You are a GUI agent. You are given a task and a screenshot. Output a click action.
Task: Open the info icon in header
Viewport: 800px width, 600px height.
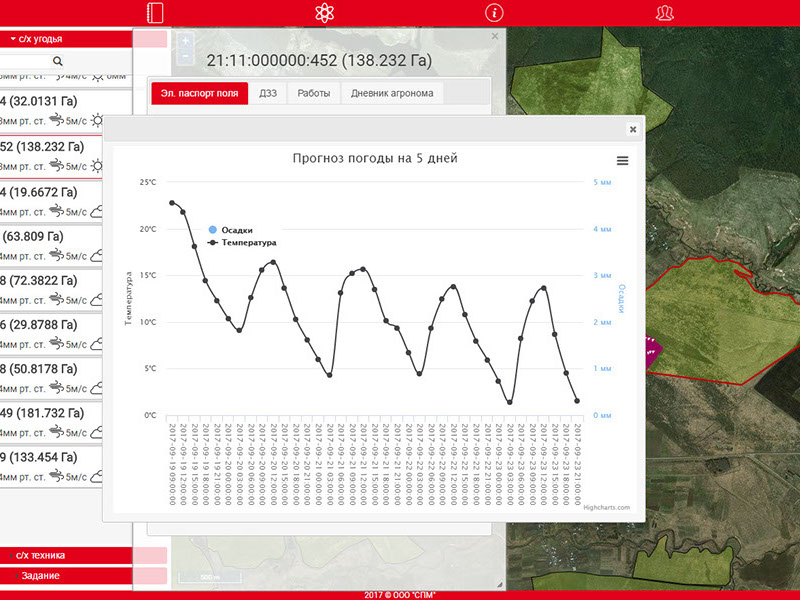492,13
